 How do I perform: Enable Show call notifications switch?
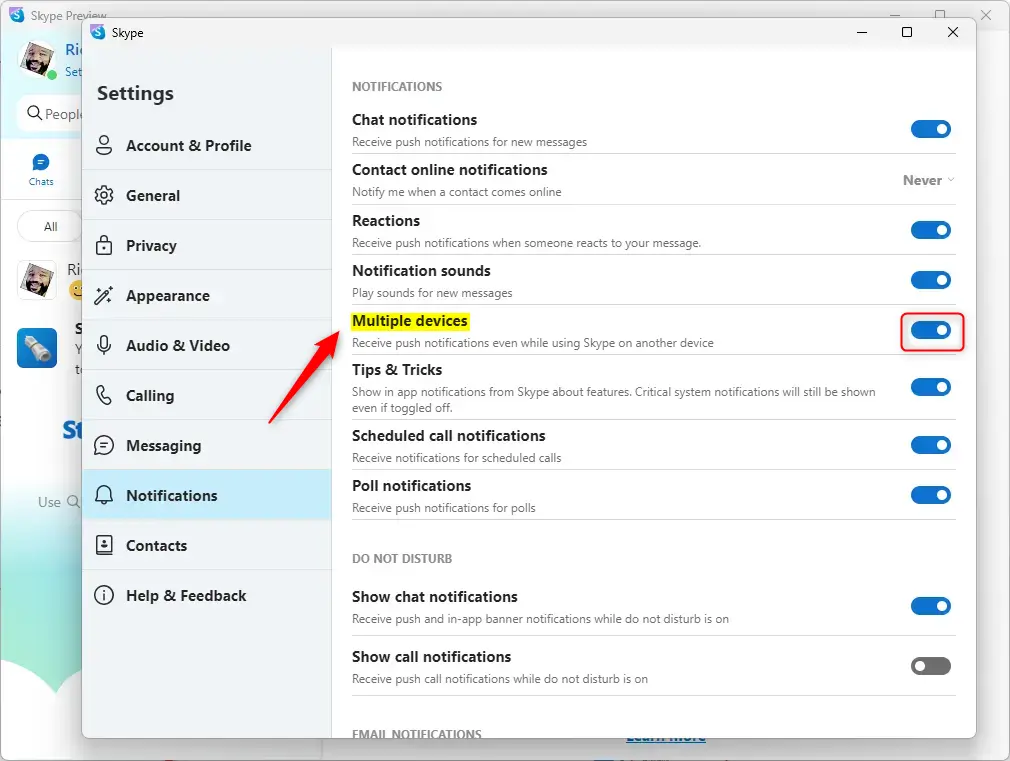[x=930, y=666]
